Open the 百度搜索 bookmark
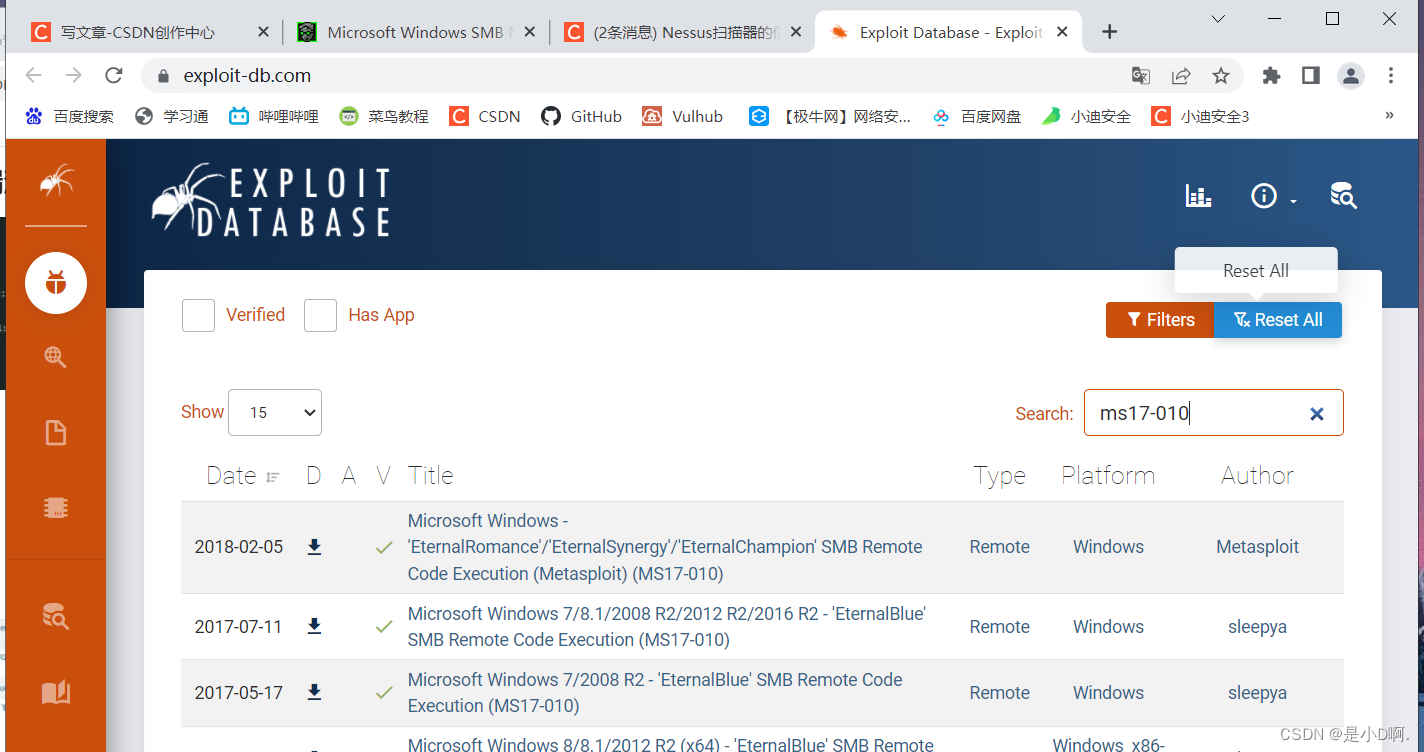 [69, 116]
